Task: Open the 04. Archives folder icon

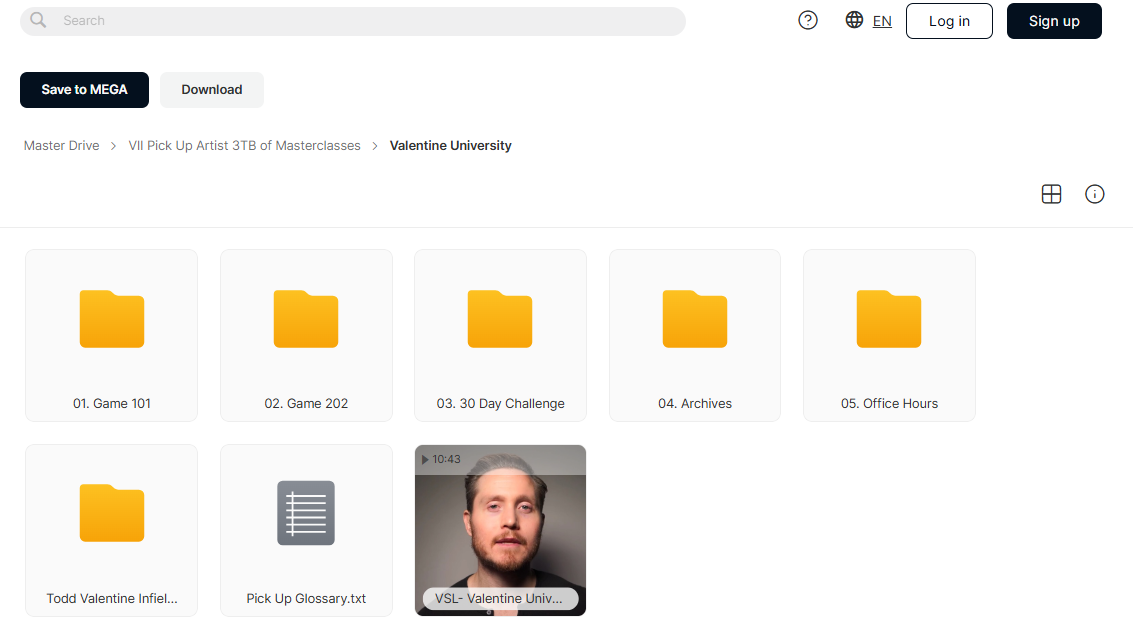Action: point(694,319)
